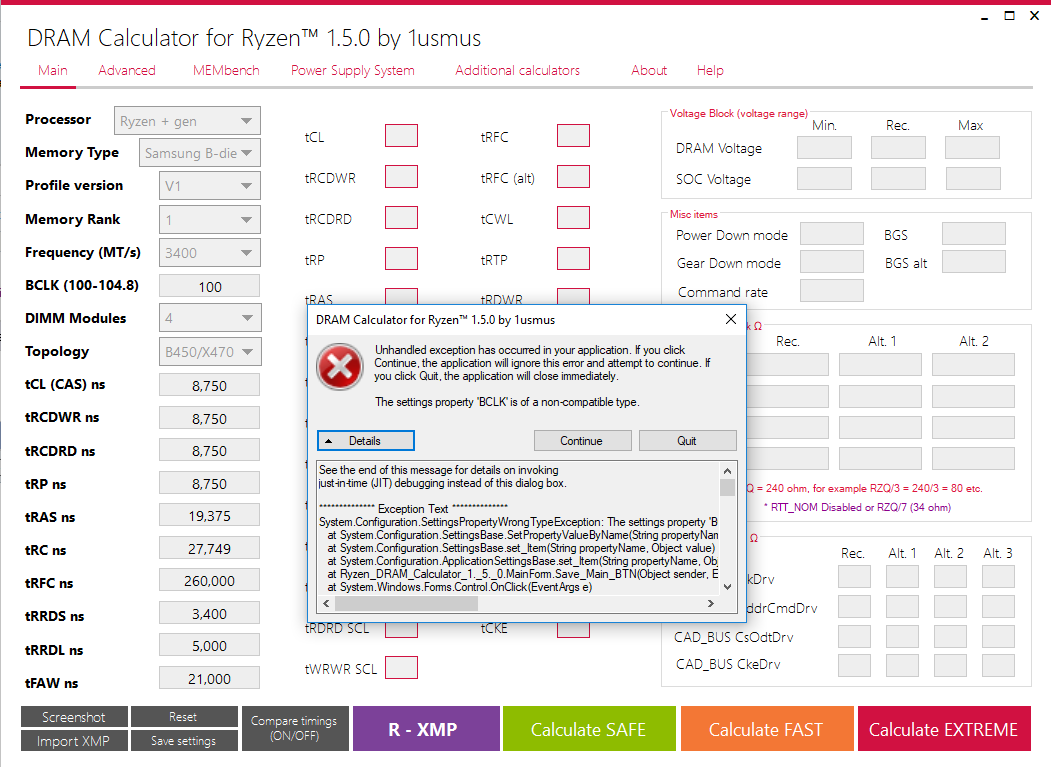The width and height of the screenshot is (1051, 767).
Task: Toggle Compare timings (ON/OFF)
Action: click(x=295, y=728)
